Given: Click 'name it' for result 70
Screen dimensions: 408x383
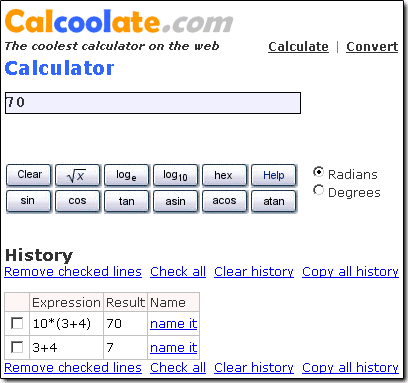Looking at the screenshot, I should coord(174,324).
